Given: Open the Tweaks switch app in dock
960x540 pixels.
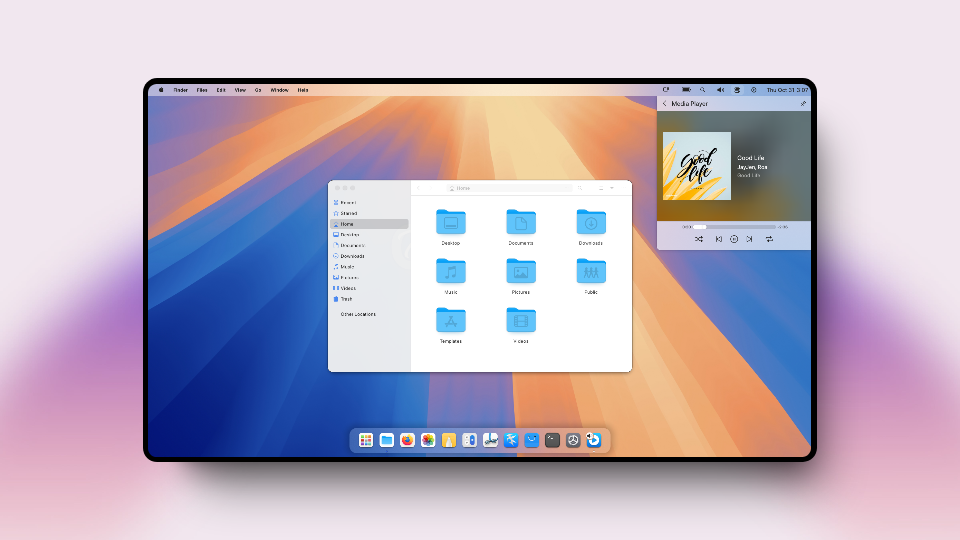Looking at the screenshot, I should pos(470,440).
